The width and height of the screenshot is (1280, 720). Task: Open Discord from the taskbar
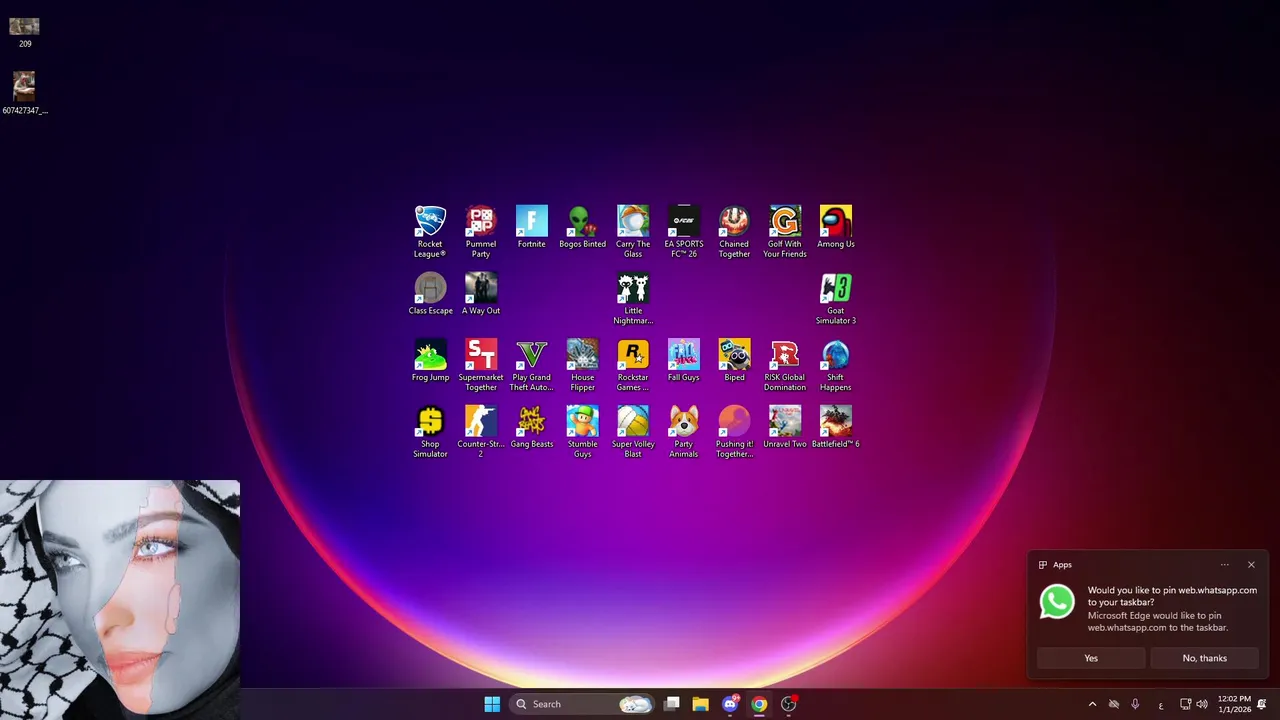[730, 704]
